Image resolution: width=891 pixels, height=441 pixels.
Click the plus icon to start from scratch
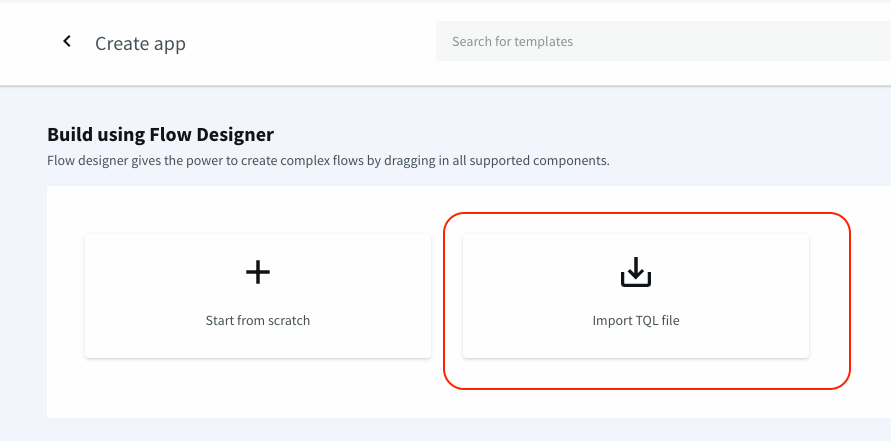coord(258,272)
